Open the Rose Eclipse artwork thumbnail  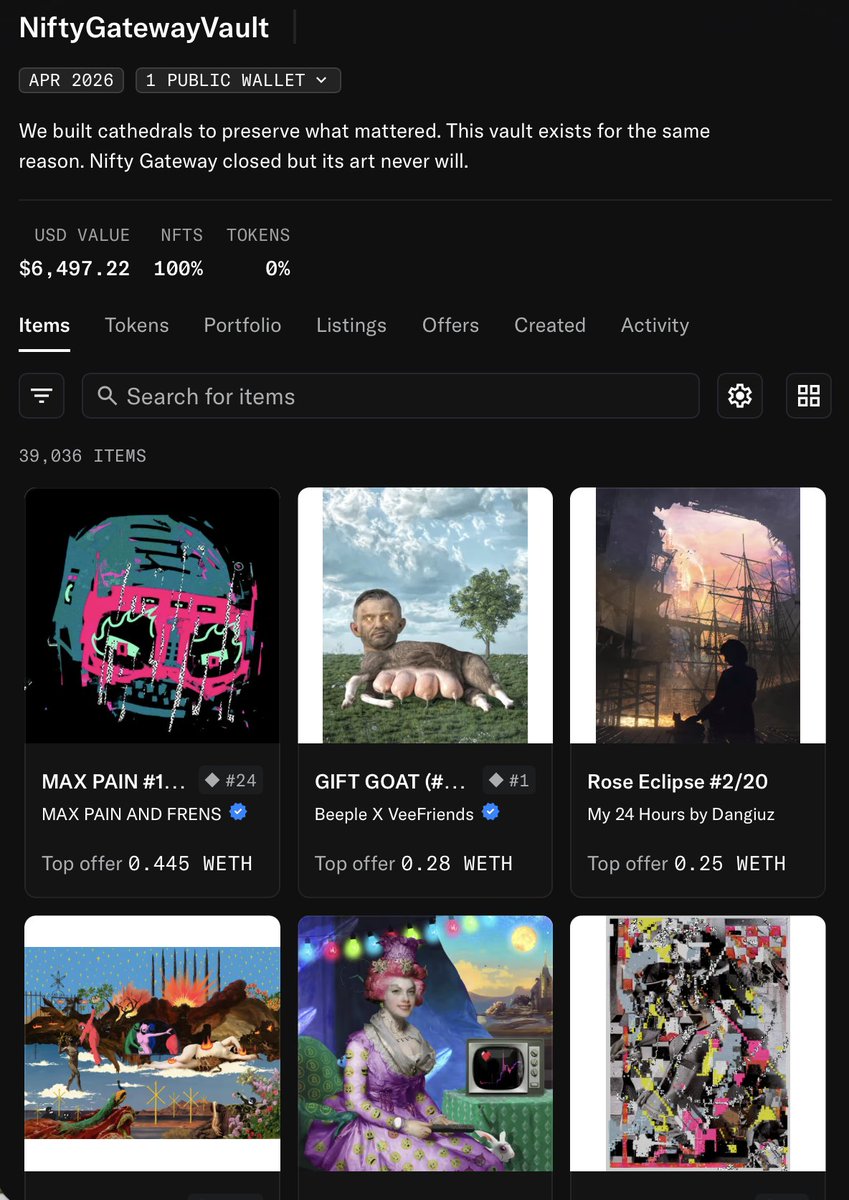point(698,615)
